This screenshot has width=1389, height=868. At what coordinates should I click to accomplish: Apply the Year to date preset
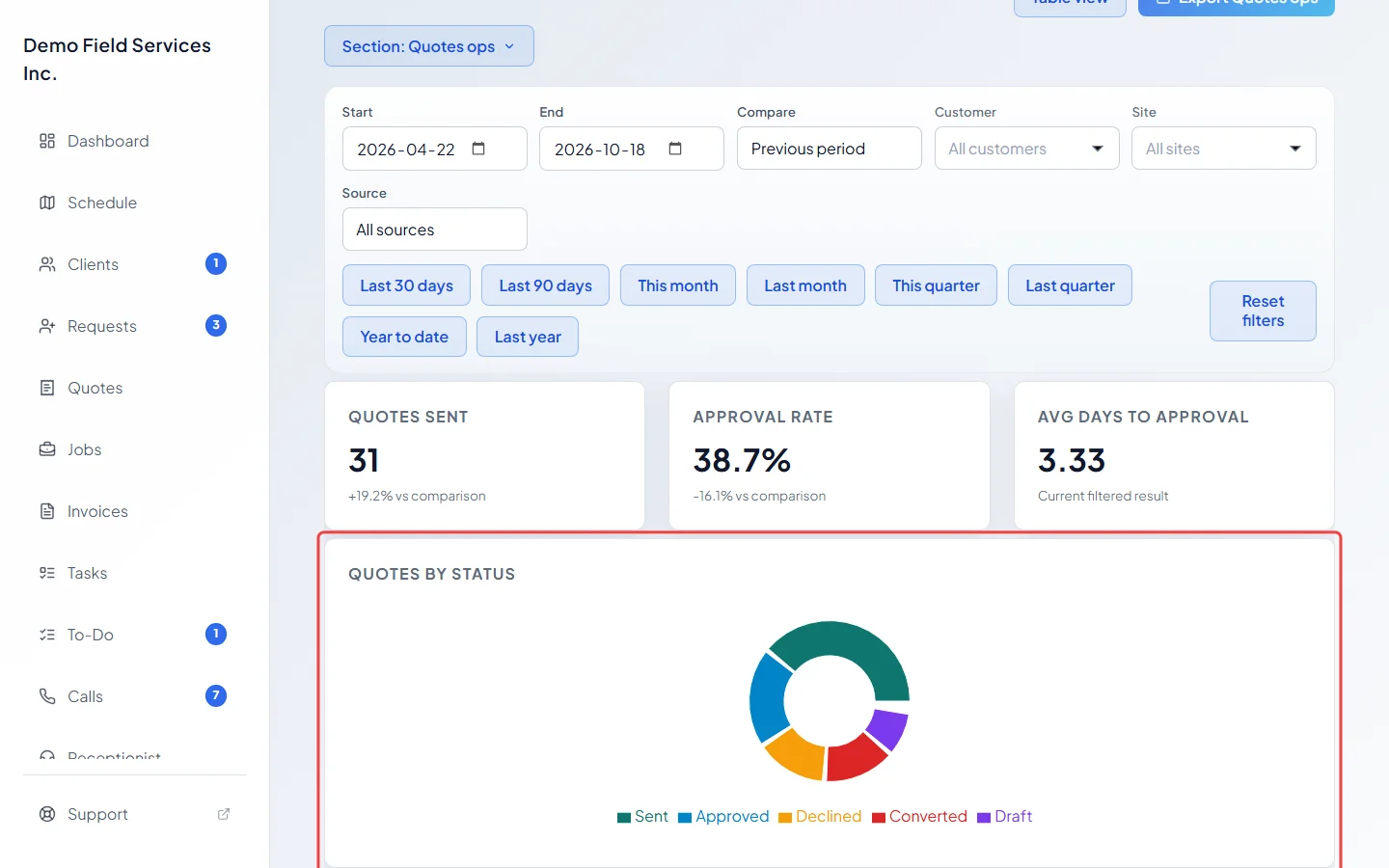coord(404,337)
